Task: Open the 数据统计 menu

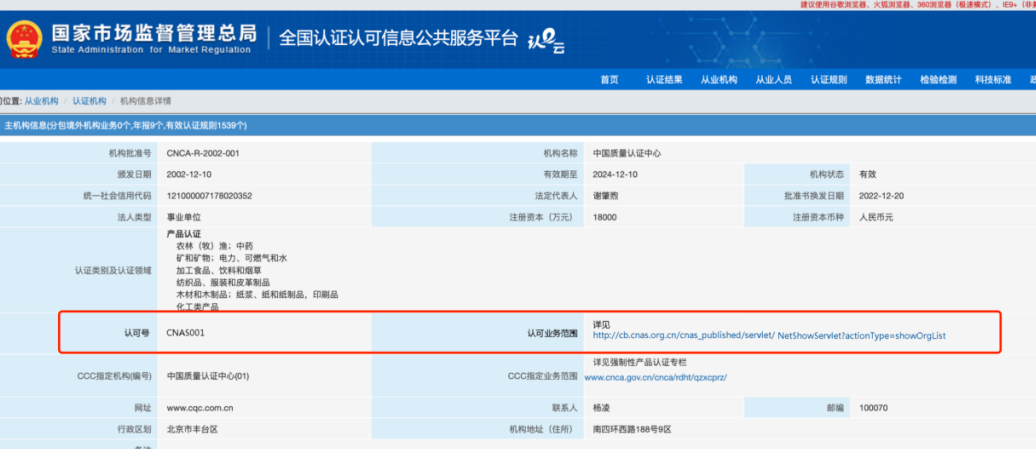Action: (x=883, y=80)
